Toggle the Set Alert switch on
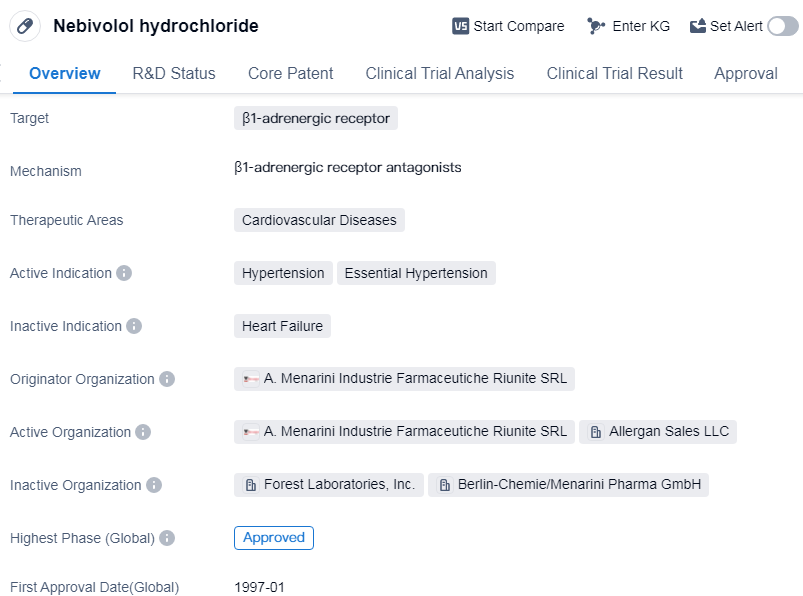 click(x=782, y=26)
